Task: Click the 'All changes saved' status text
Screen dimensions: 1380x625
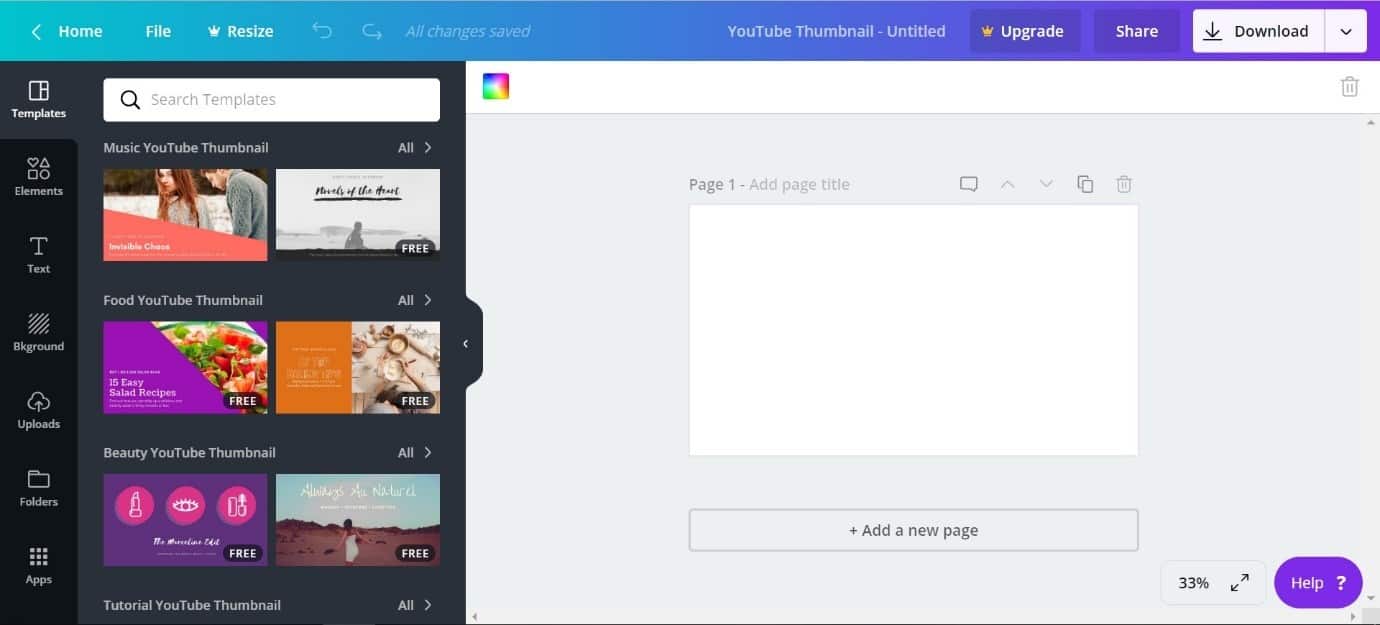Action: click(468, 31)
